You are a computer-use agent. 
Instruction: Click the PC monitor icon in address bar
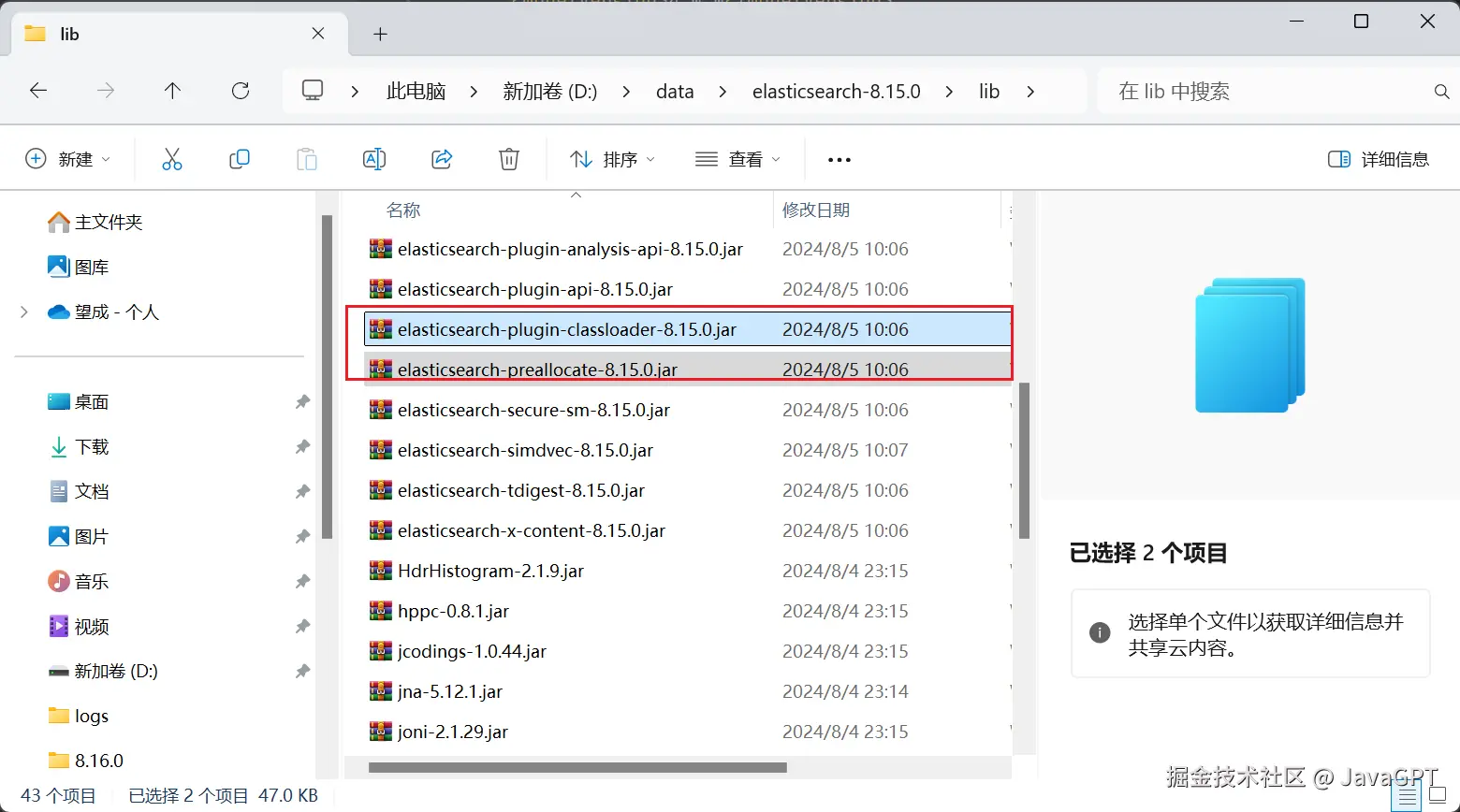click(x=313, y=91)
